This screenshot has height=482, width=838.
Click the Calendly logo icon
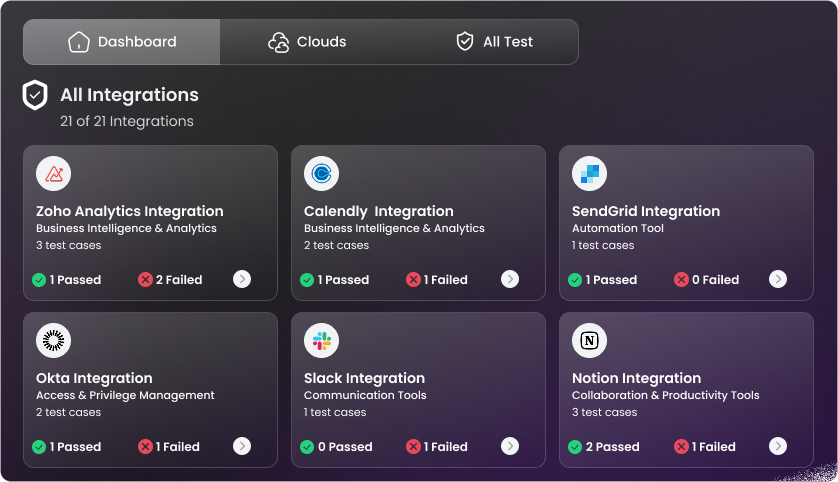(x=322, y=174)
